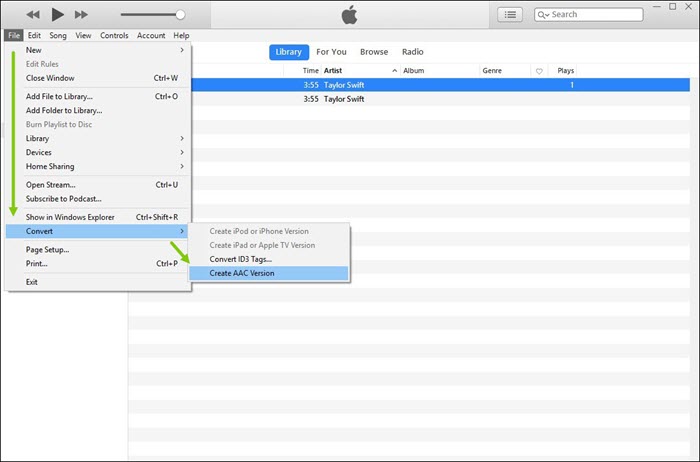Open the Account menu
This screenshot has width=700, height=462.
coord(151,35)
